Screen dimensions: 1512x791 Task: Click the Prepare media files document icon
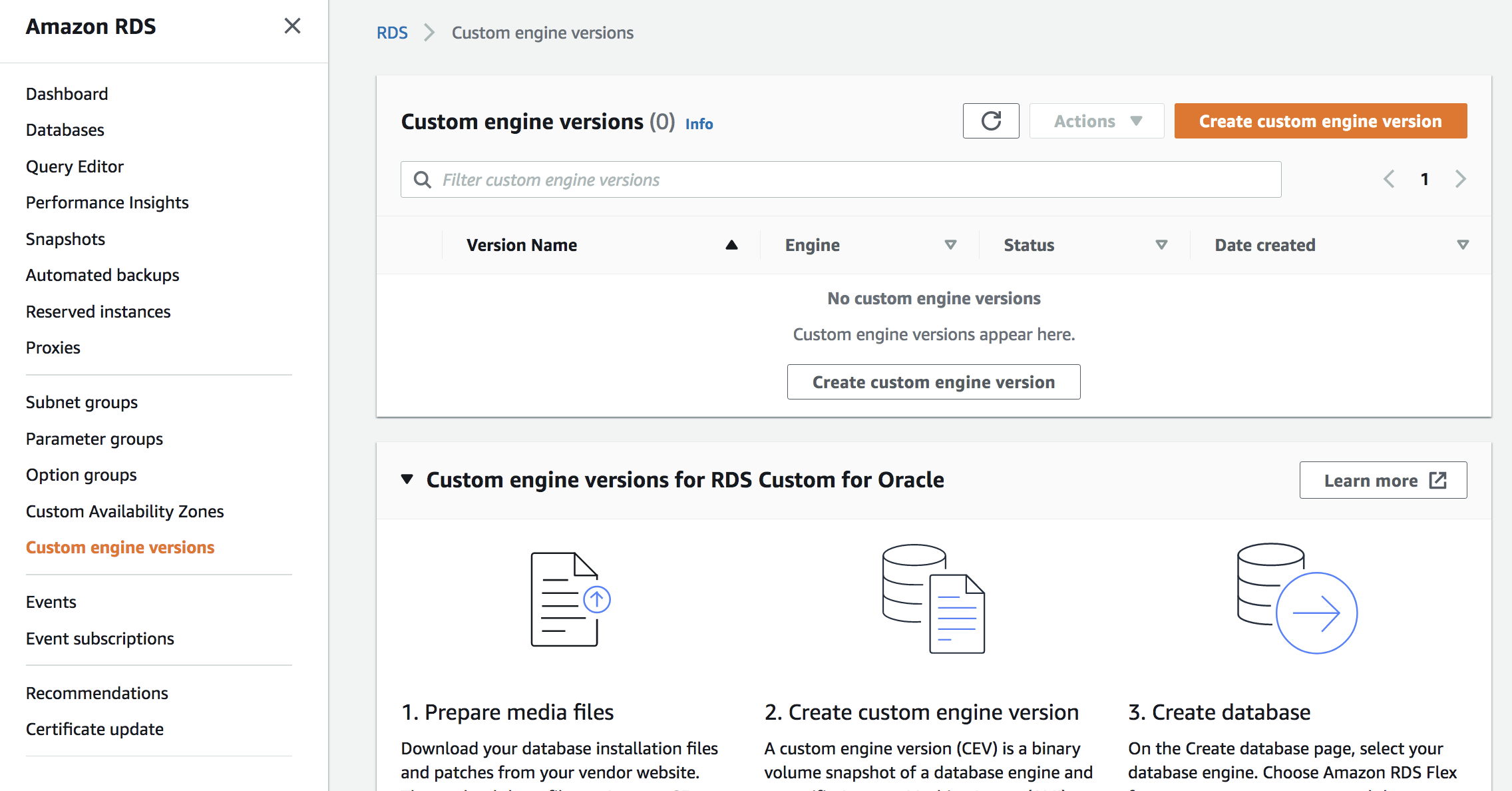pos(570,599)
